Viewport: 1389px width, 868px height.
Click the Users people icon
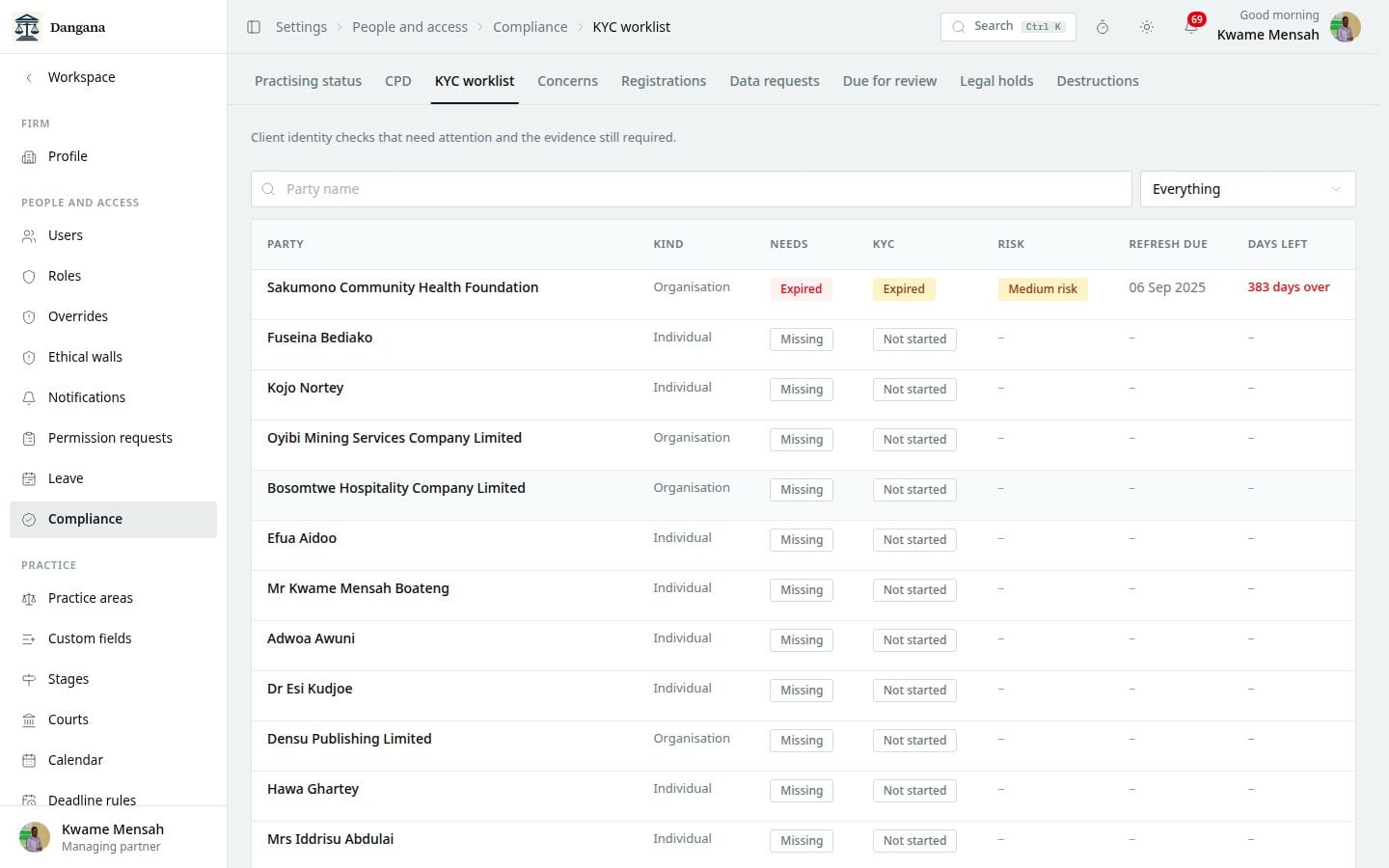tap(29, 235)
